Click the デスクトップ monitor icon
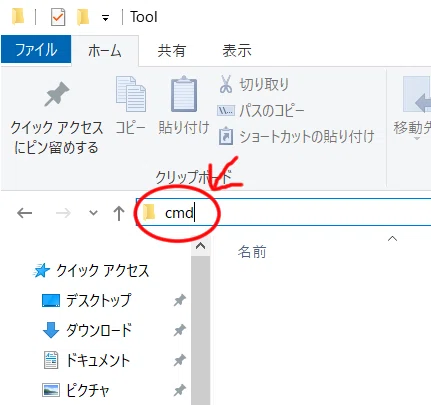The width and height of the screenshot is (431, 405). (51, 301)
